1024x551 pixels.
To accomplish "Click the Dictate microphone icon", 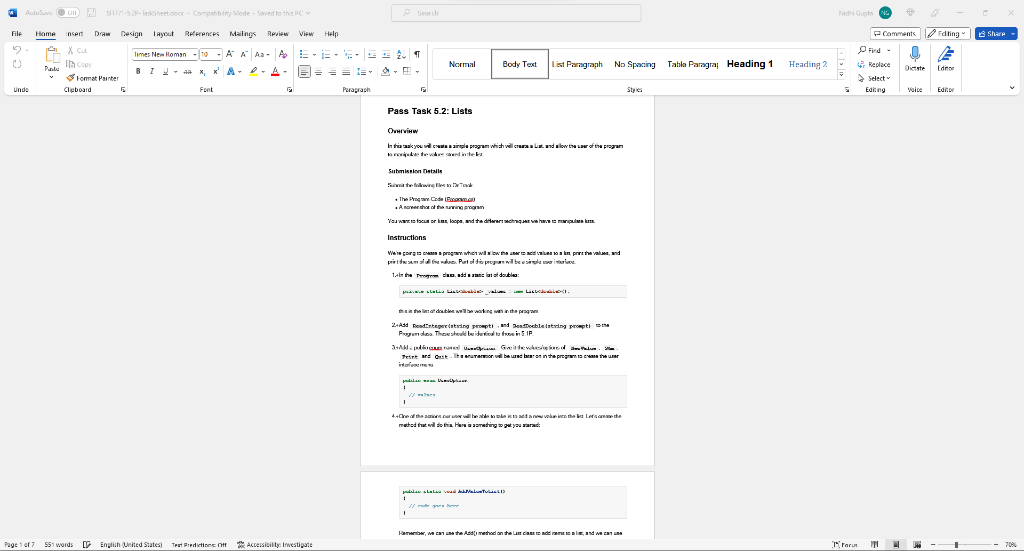I will point(914,55).
